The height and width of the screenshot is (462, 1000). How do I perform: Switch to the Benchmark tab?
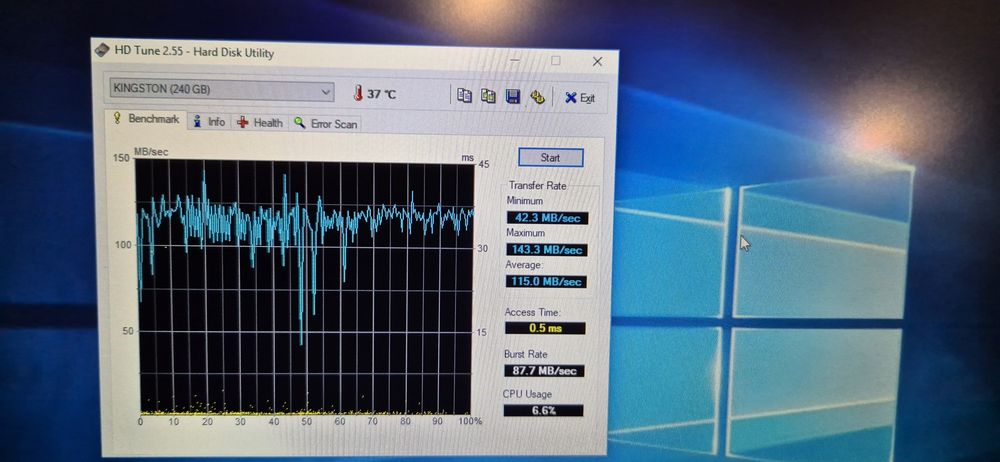coord(147,119)
